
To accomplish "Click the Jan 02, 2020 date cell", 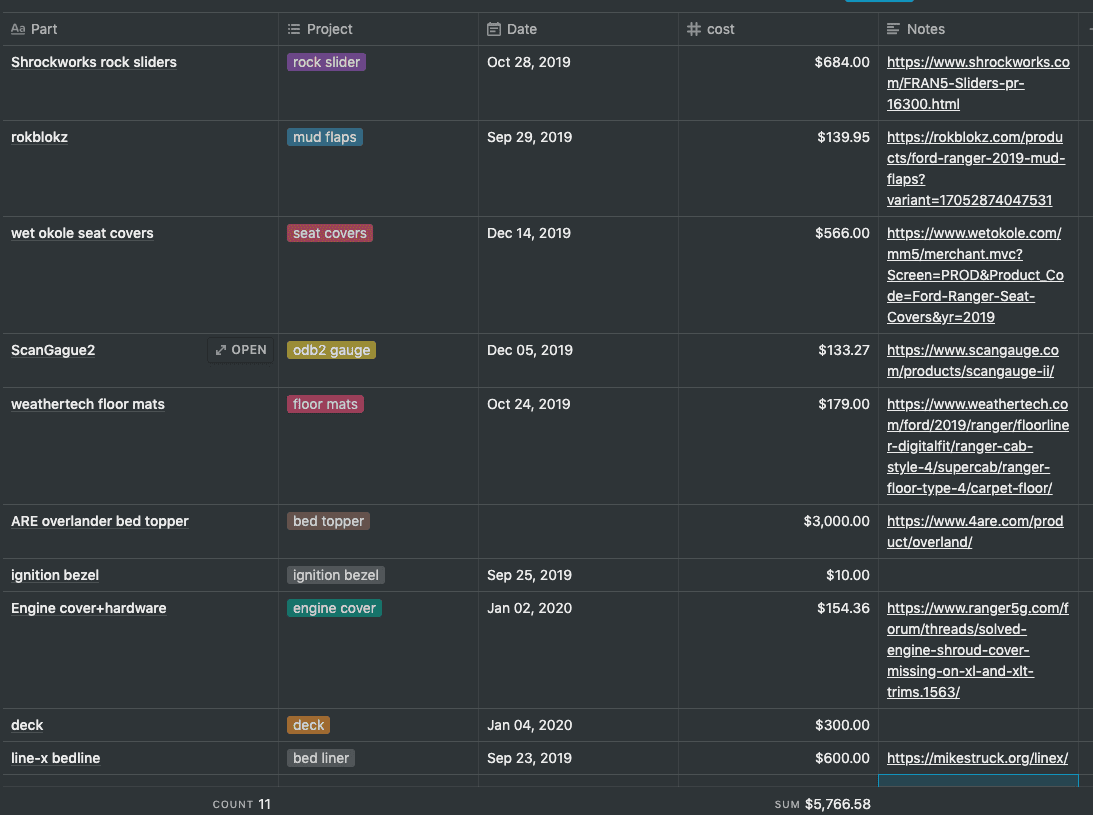I will tap(579, 650).
